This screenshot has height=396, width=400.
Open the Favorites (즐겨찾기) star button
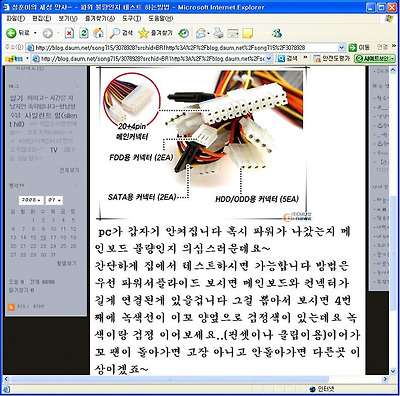coord(155,33)
